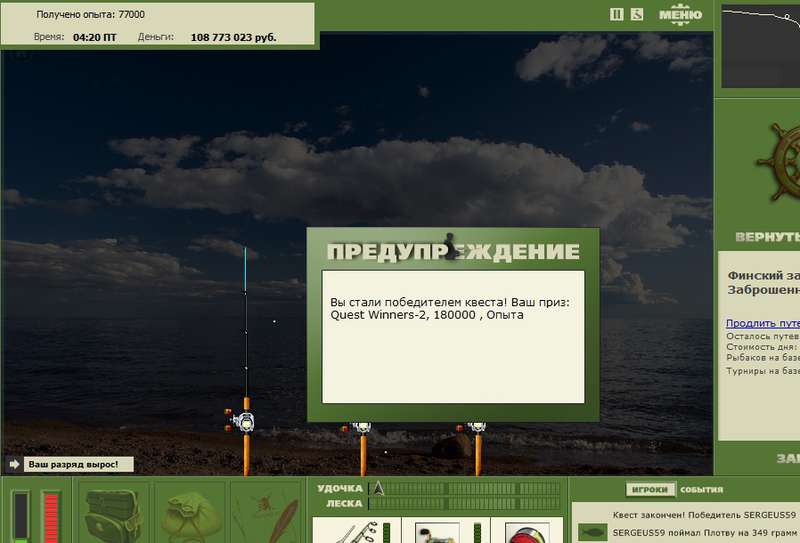Select the reel equipment slot

(445, 531)
